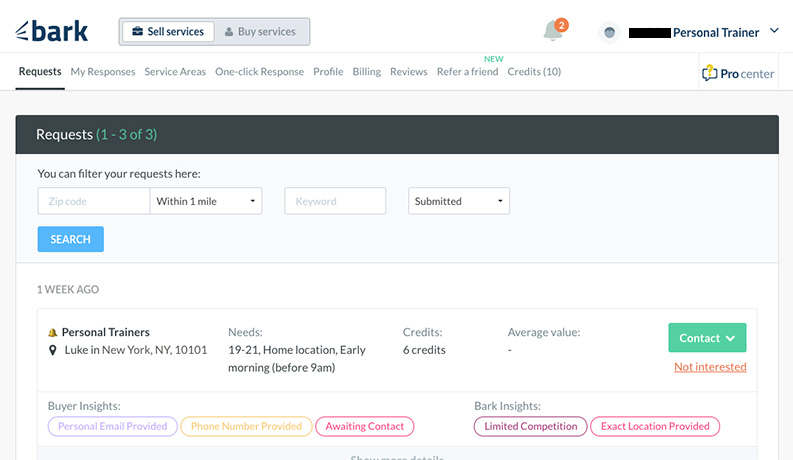Click the '1 WEEK AGO' label
Screen dimensions: 793x460
click(68, 290)
